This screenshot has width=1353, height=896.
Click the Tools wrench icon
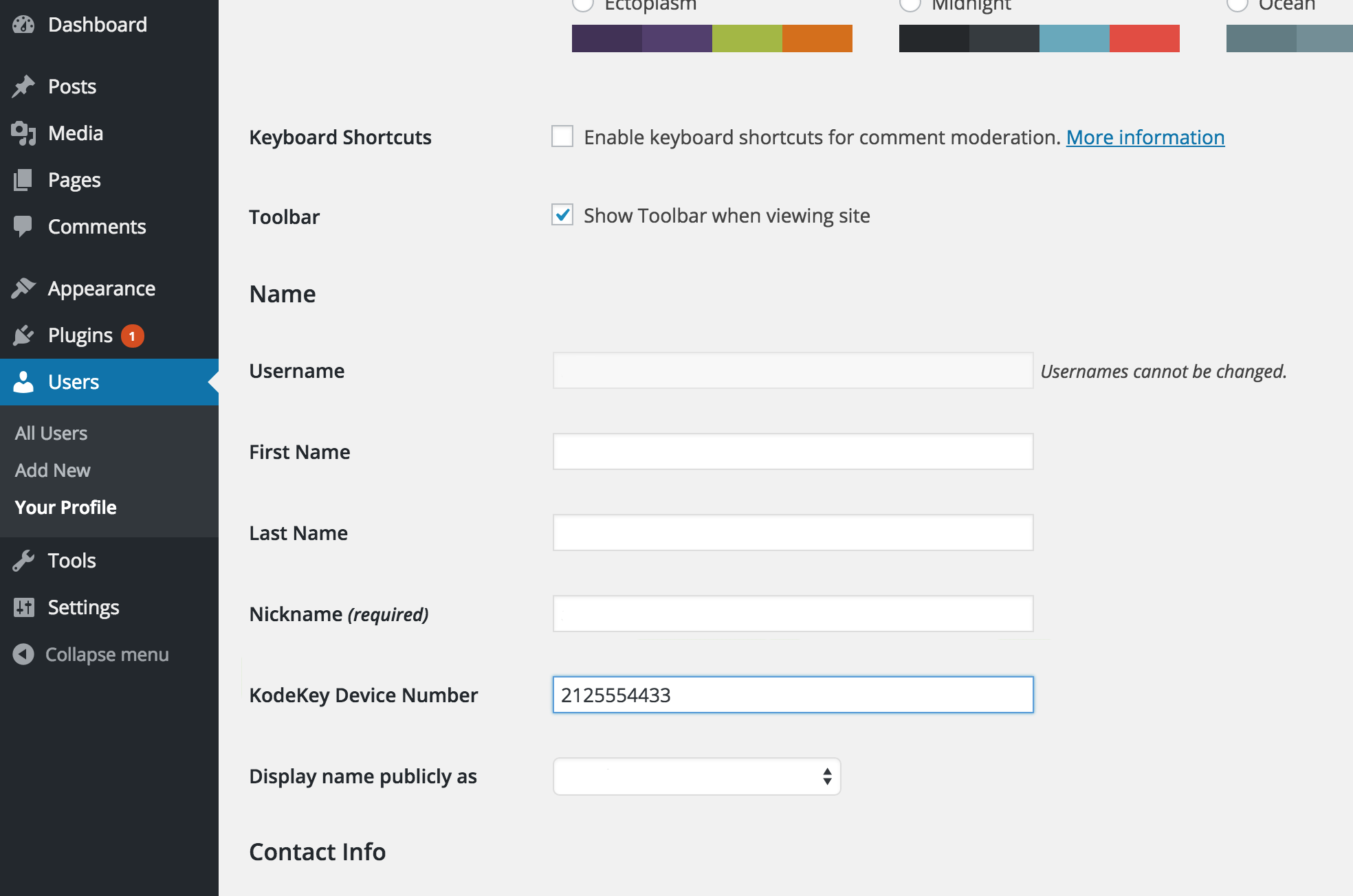[x=23, y=561]
